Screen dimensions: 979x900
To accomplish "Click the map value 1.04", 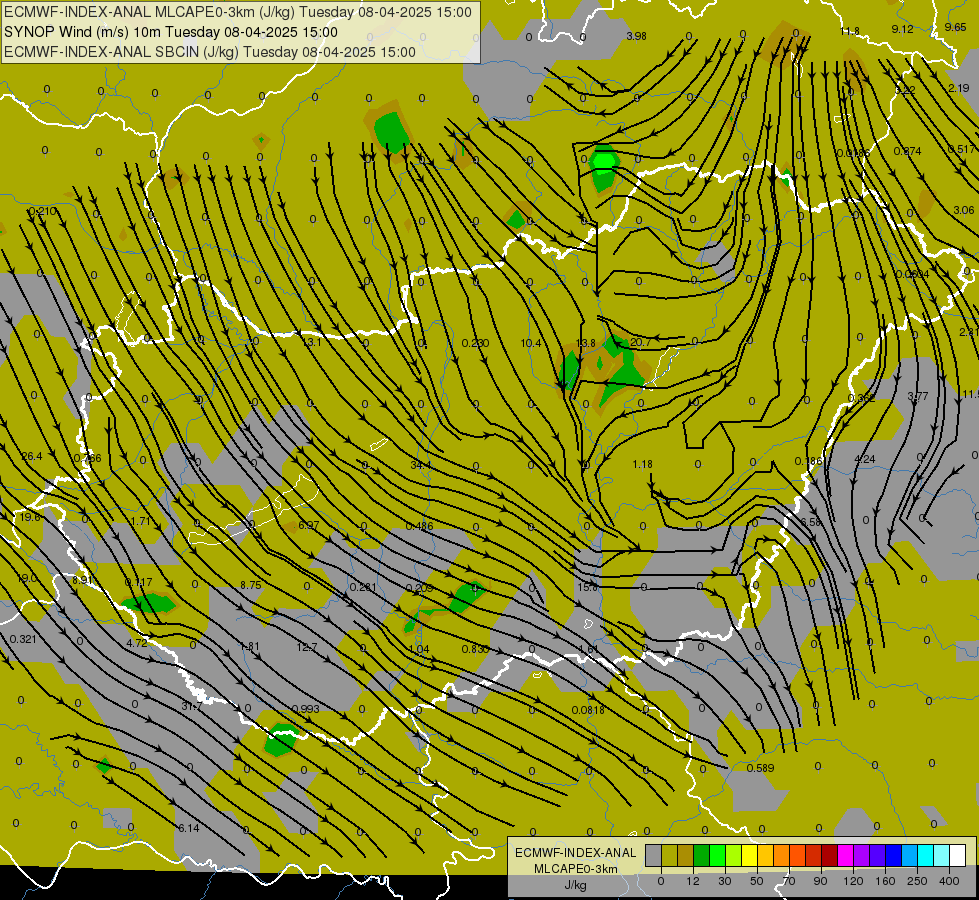I will (419, 649).
